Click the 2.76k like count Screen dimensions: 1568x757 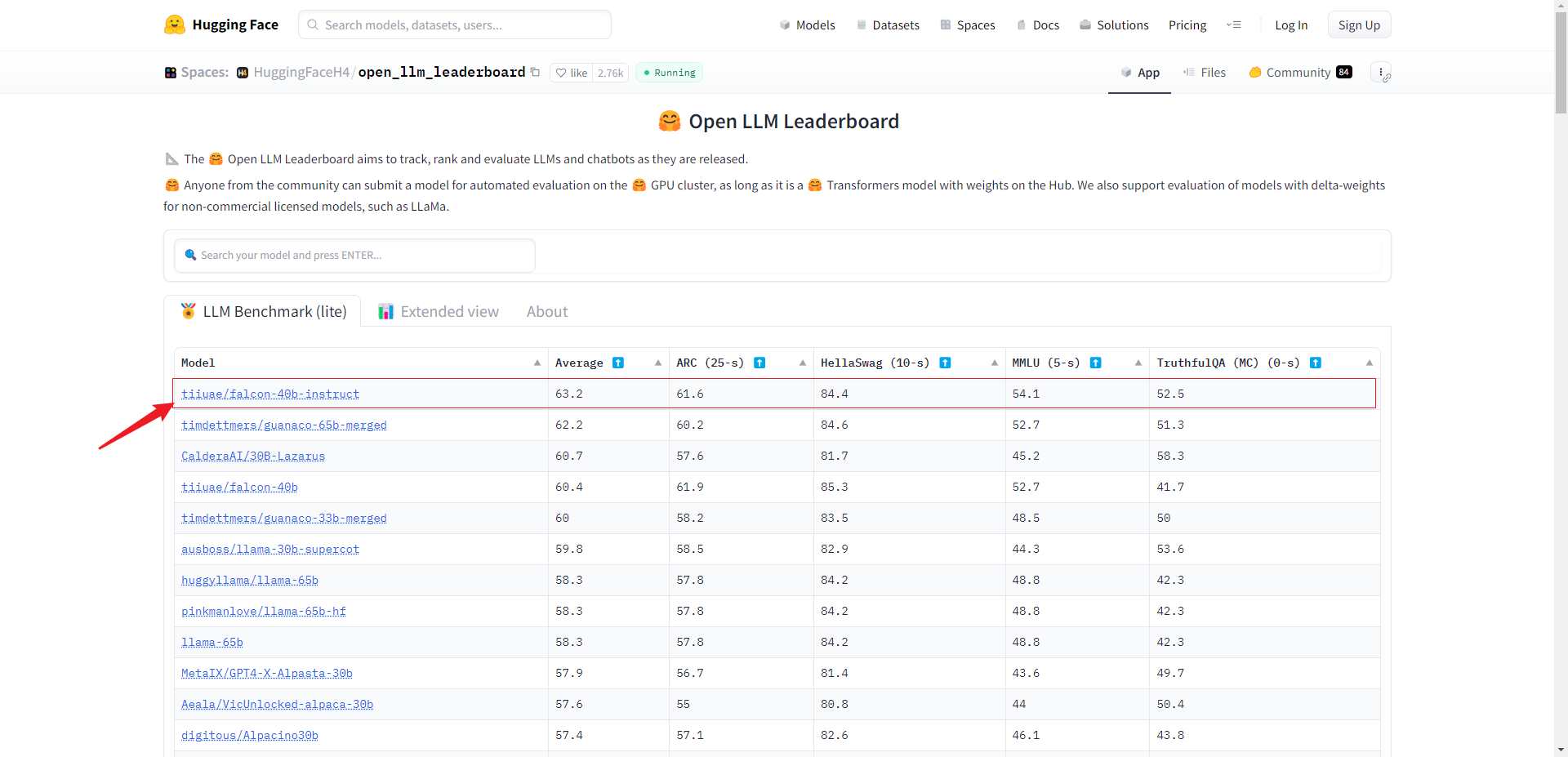tap(610, 73)
